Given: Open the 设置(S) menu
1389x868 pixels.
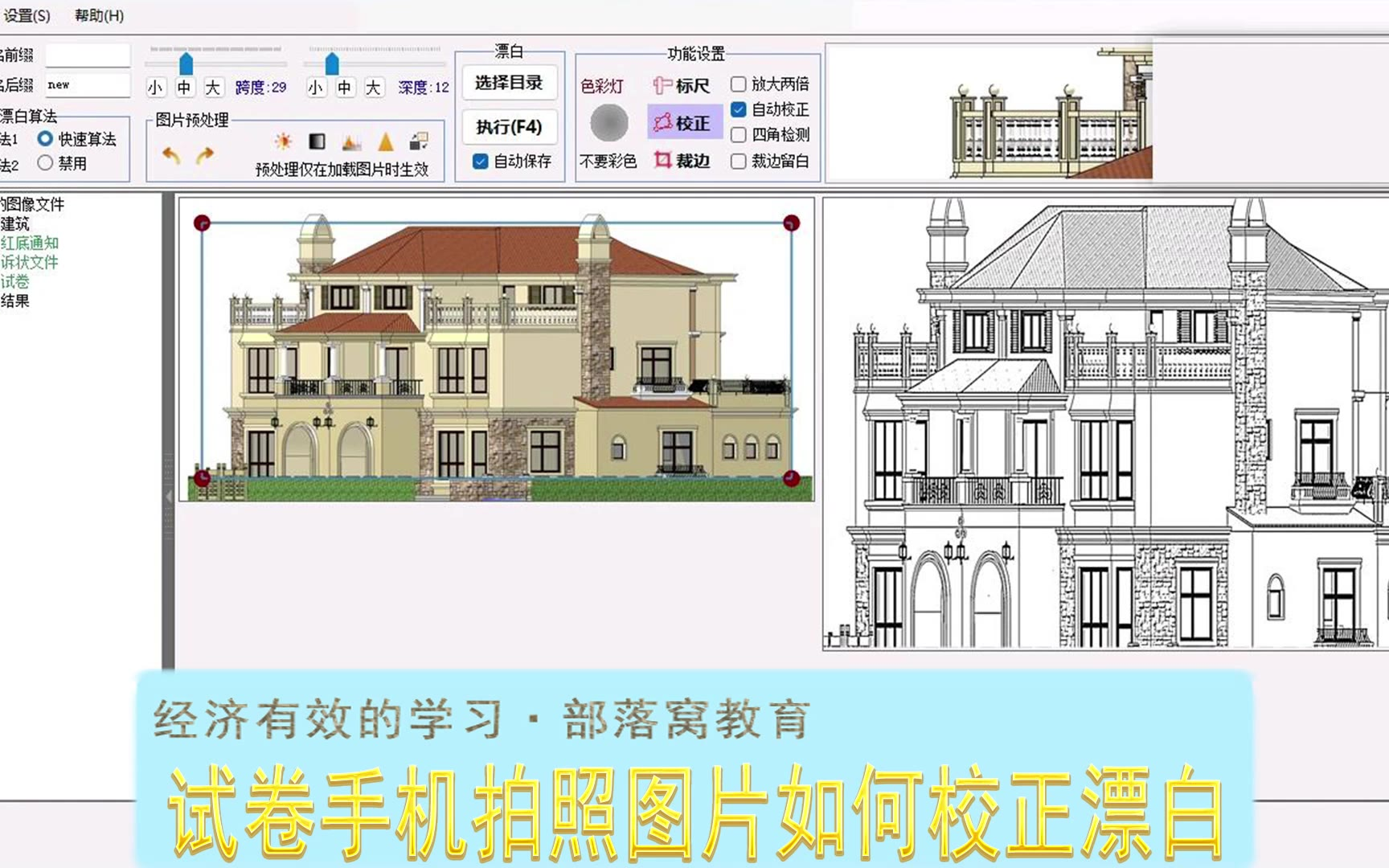Looking at the screenshot, I should (x=27, y=15).
